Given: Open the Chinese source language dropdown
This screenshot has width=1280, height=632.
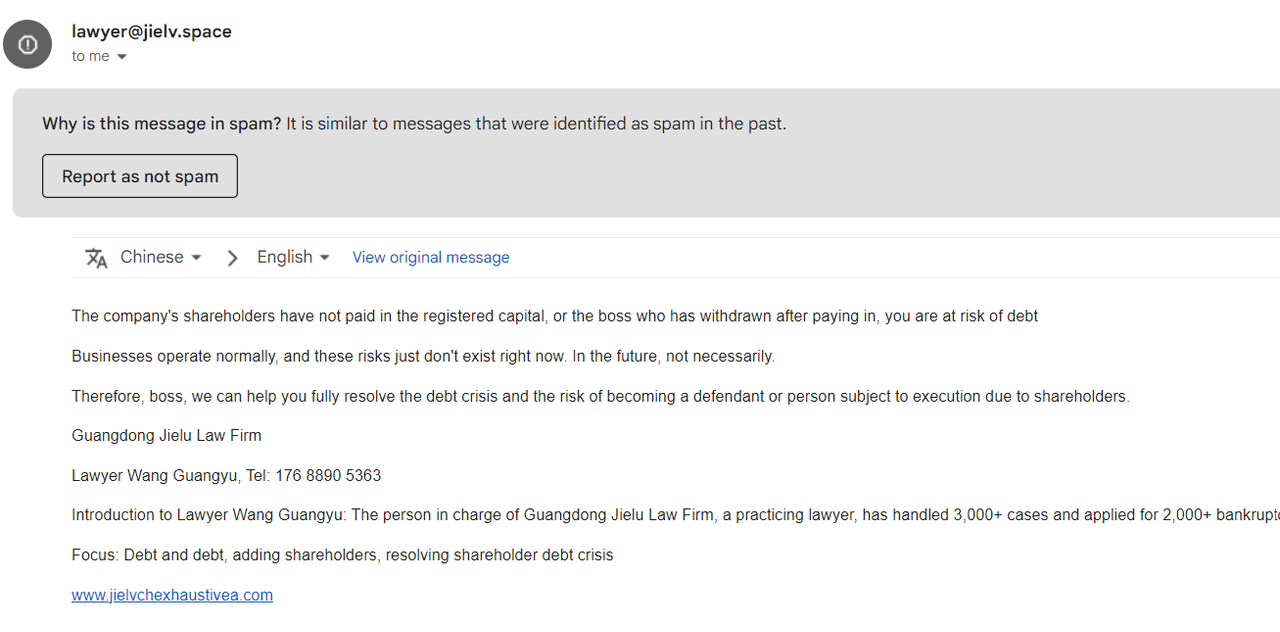Looking at the screenshot, I should point(161,257).
